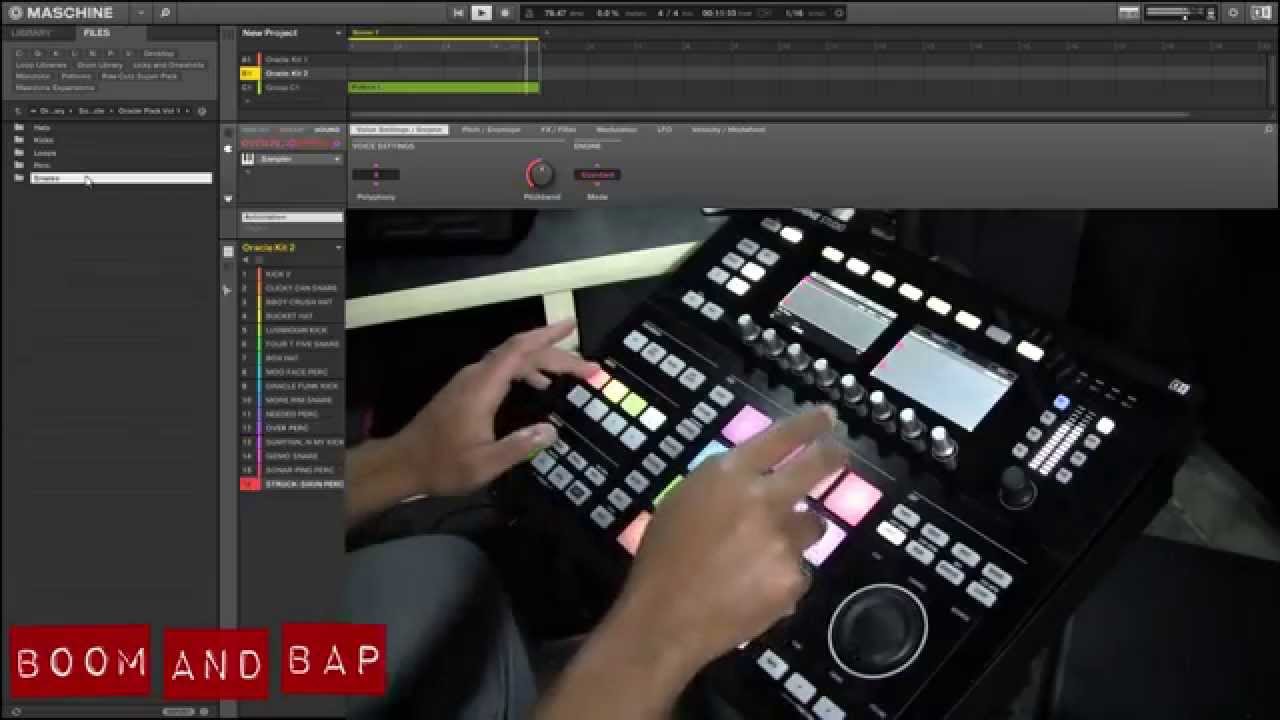Click the add group plus button

click(x=247, y=100)
